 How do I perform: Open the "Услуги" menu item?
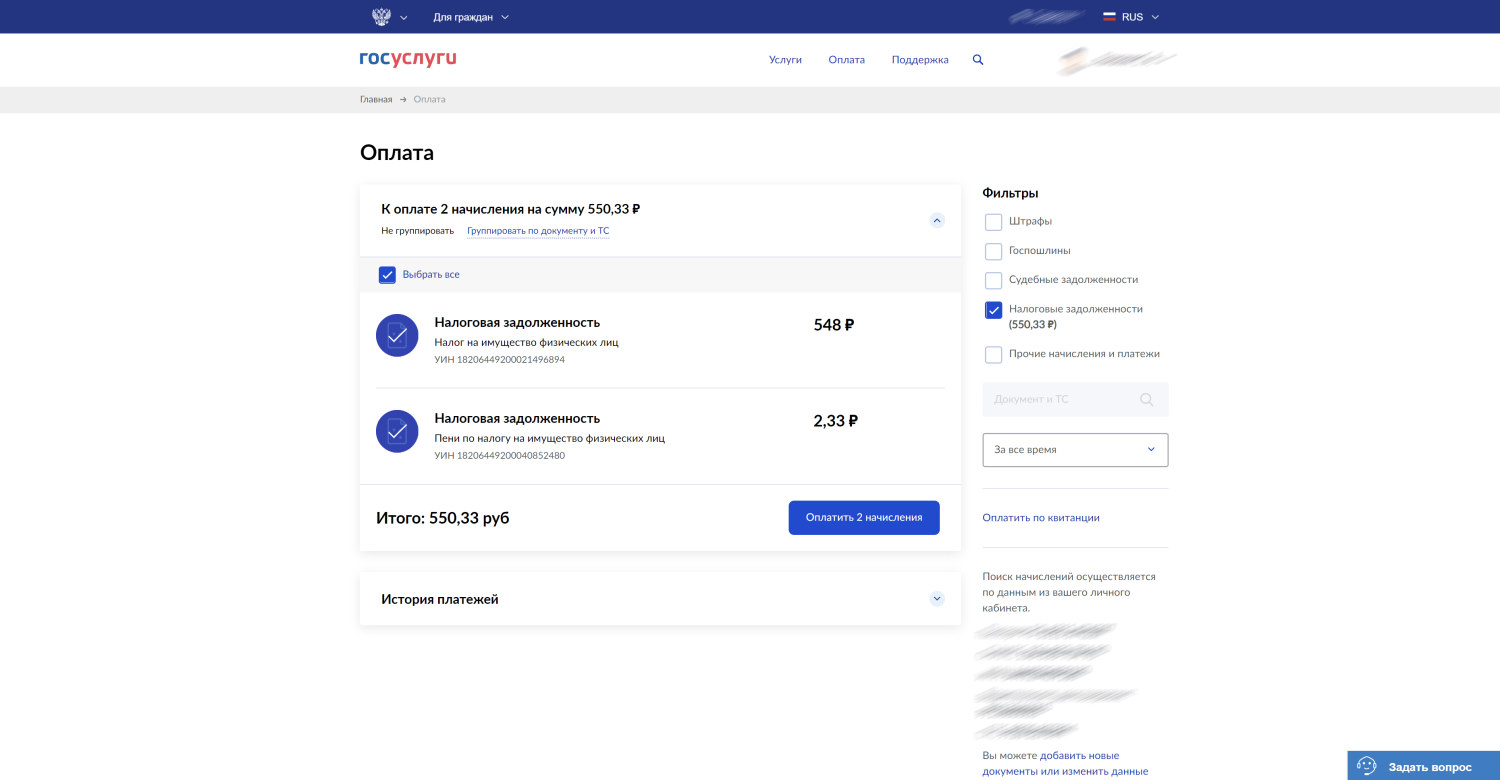coord(785,60)
